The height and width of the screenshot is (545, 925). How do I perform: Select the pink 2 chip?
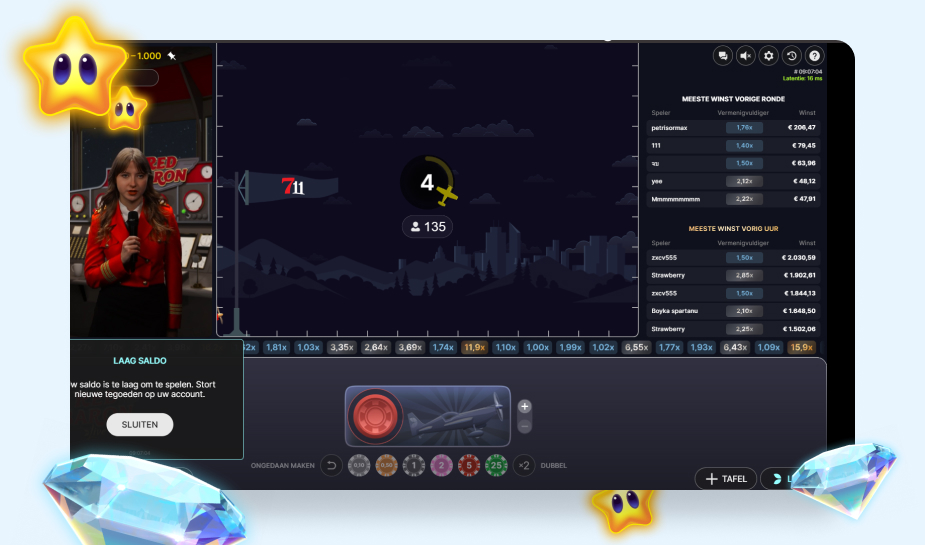(441, 465)
